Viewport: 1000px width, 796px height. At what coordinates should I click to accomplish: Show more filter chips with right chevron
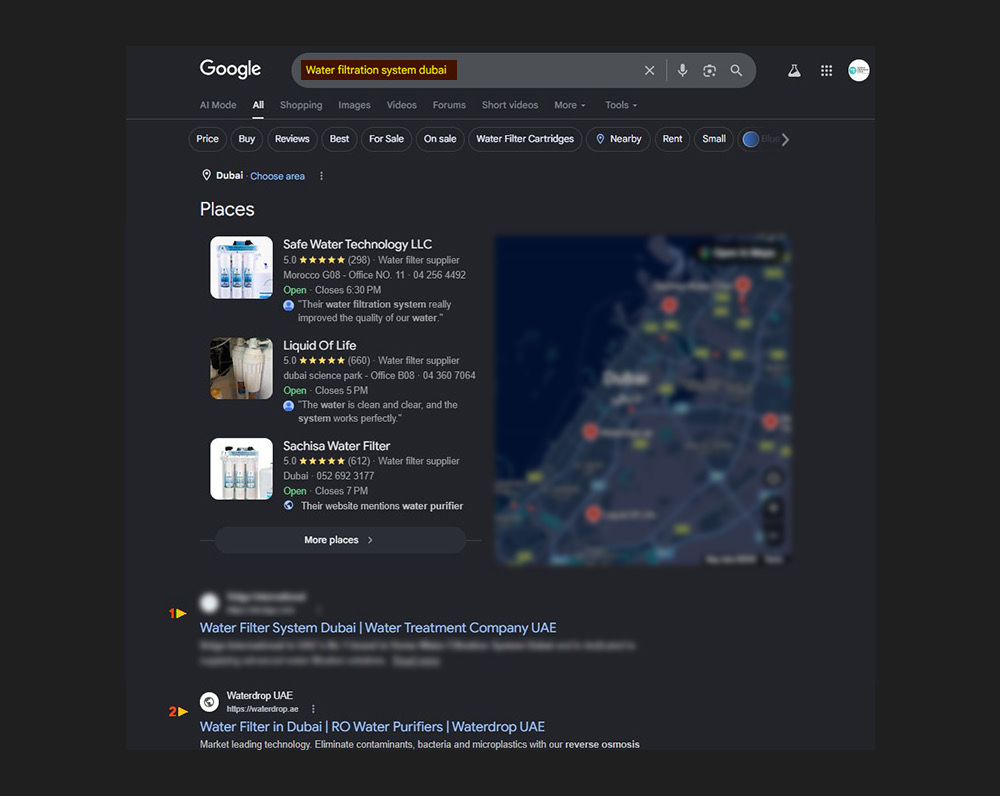786,139
